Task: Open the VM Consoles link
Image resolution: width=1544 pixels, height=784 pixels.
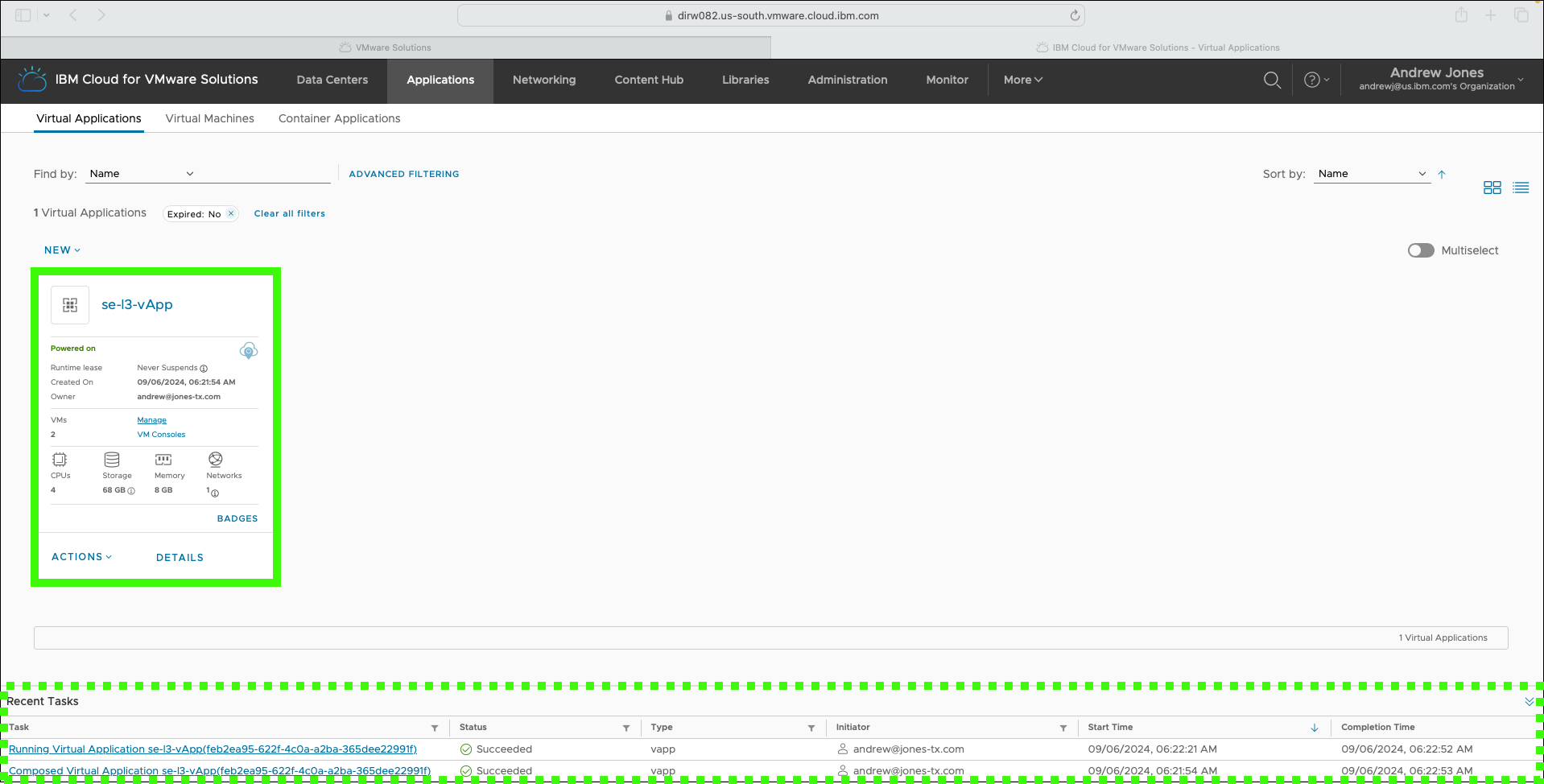Action: (161, 435)
